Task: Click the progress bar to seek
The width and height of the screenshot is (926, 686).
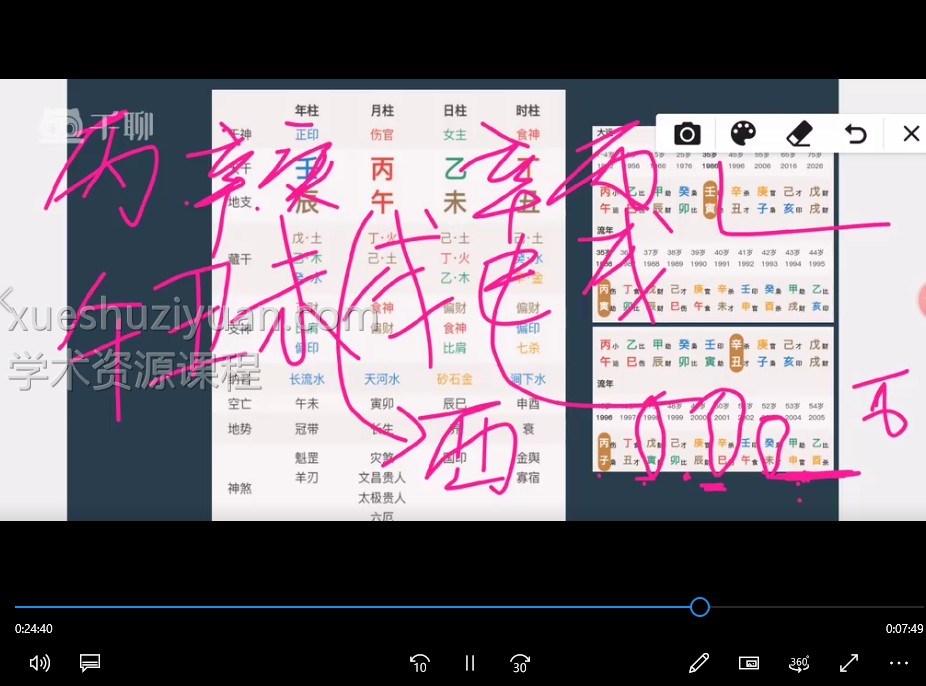Action: pos(400,607)
